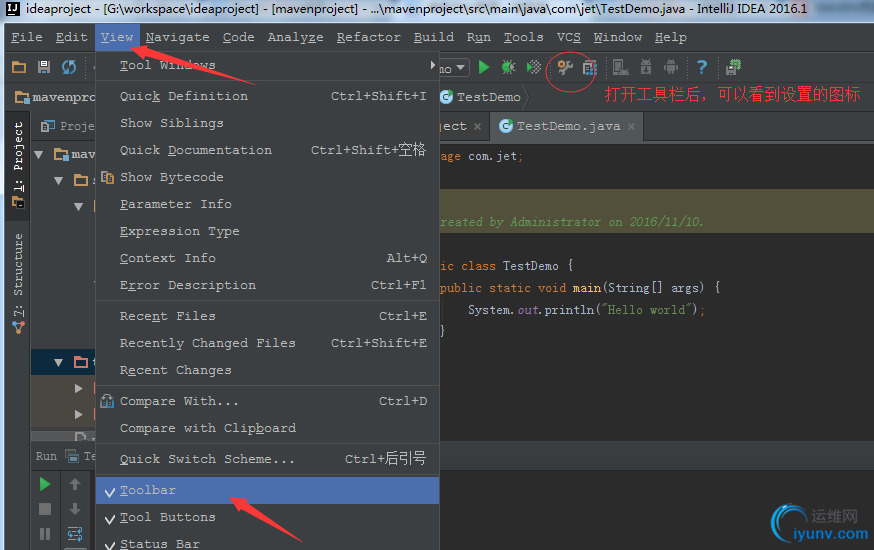Choose Show Siblings menu entry
The width and height of the screenshot is (874, 550).
pos(268,123)
